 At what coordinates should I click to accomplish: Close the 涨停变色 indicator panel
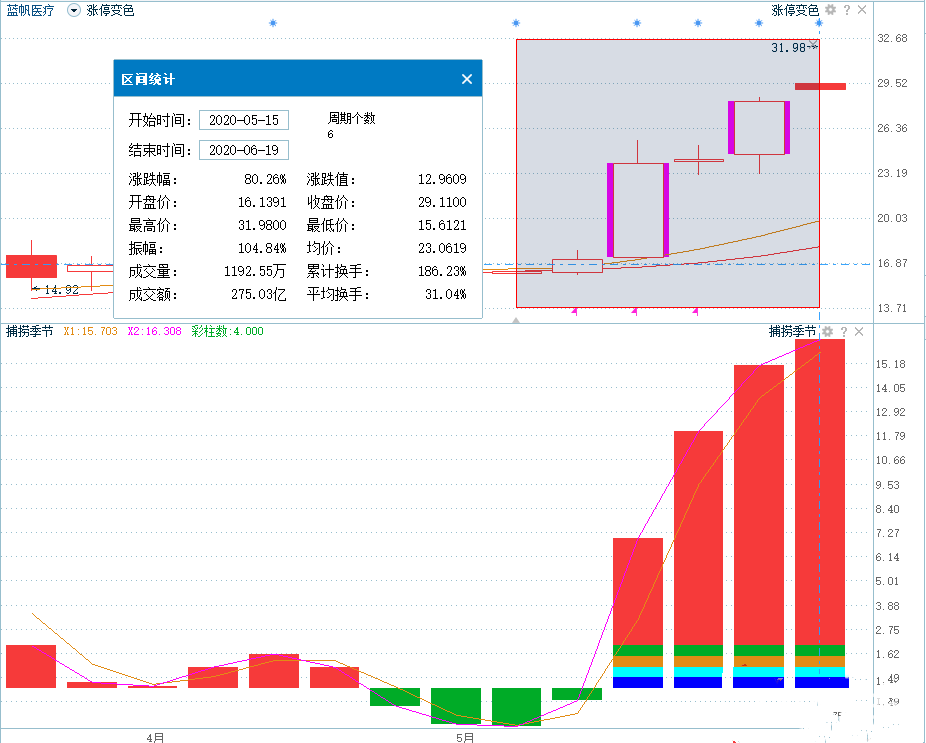862,10
